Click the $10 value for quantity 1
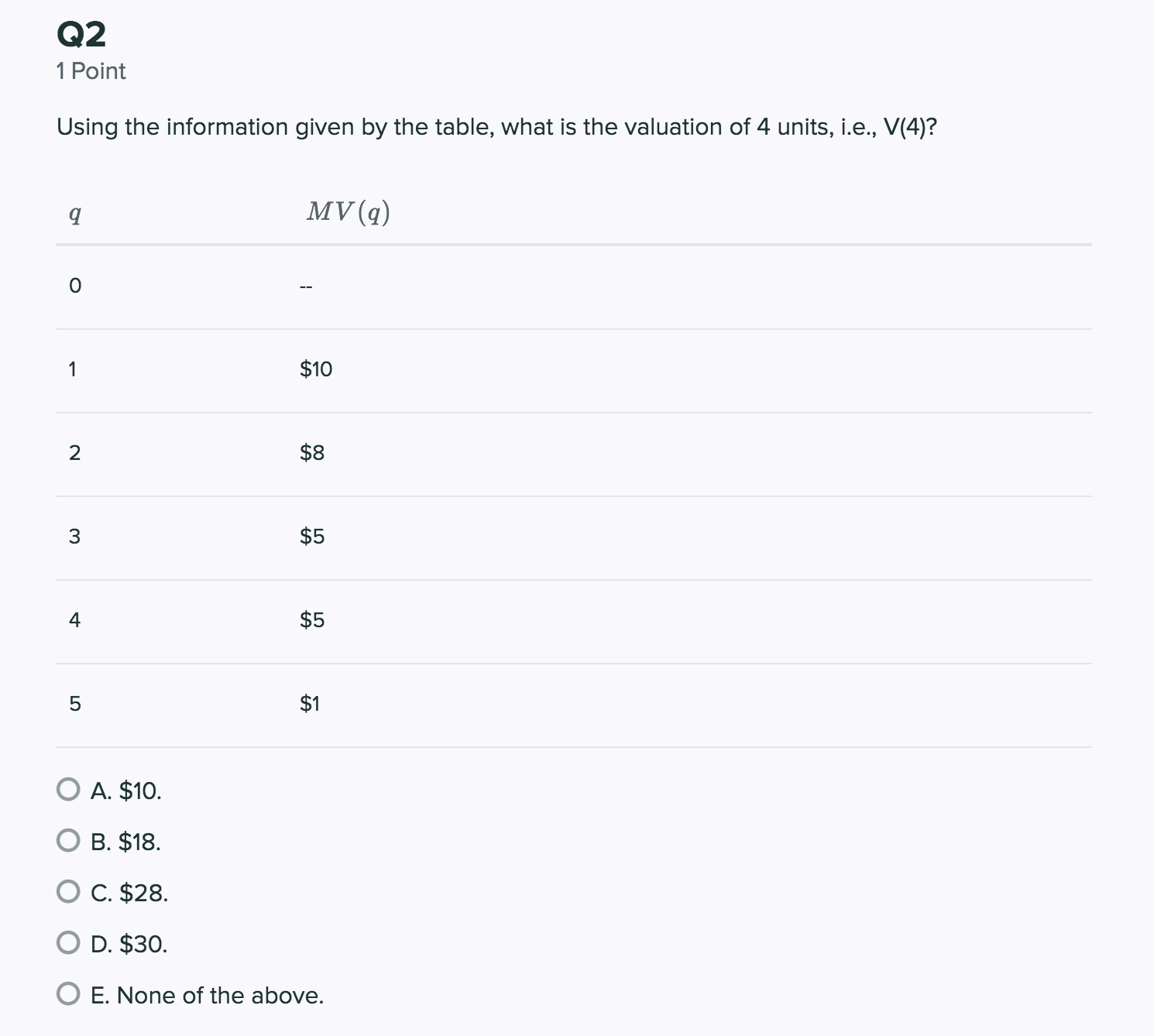This screenshot has height=1036, width=1154. click(315, 369)
